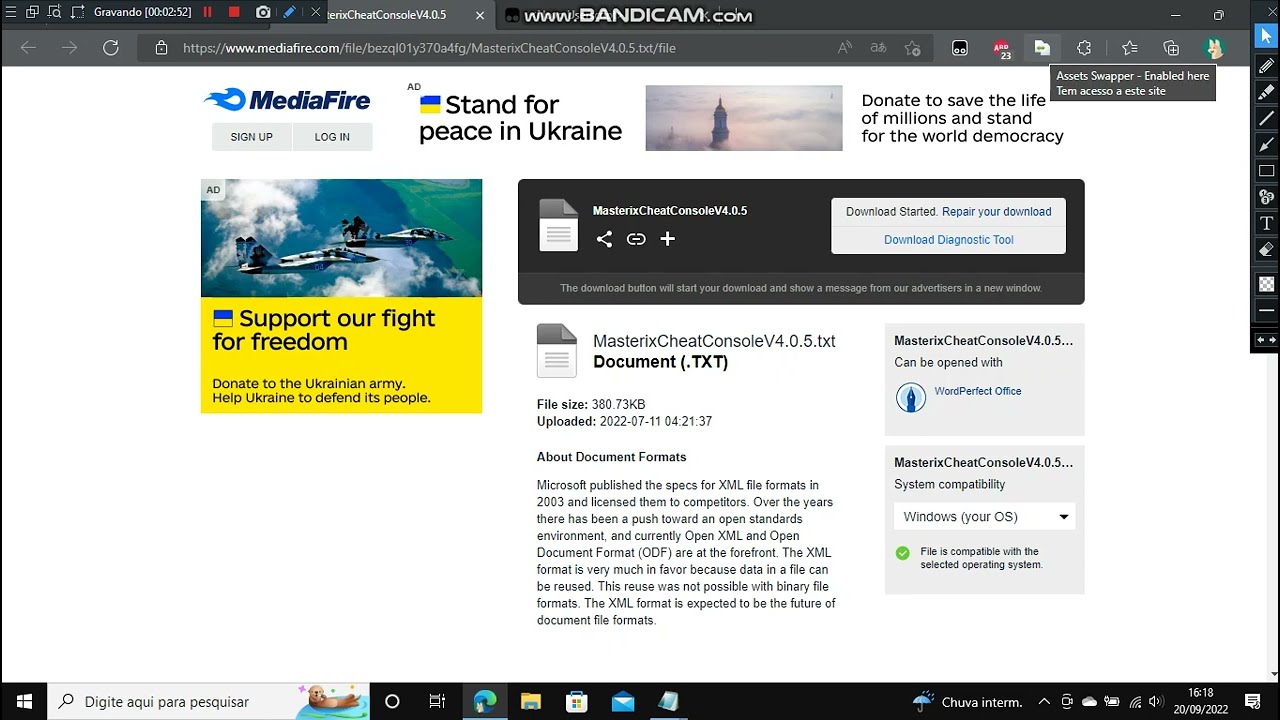Screen dimensions: 1280x720
Task: Open the ad blocker extension with badge 23
Action: 1001,48
